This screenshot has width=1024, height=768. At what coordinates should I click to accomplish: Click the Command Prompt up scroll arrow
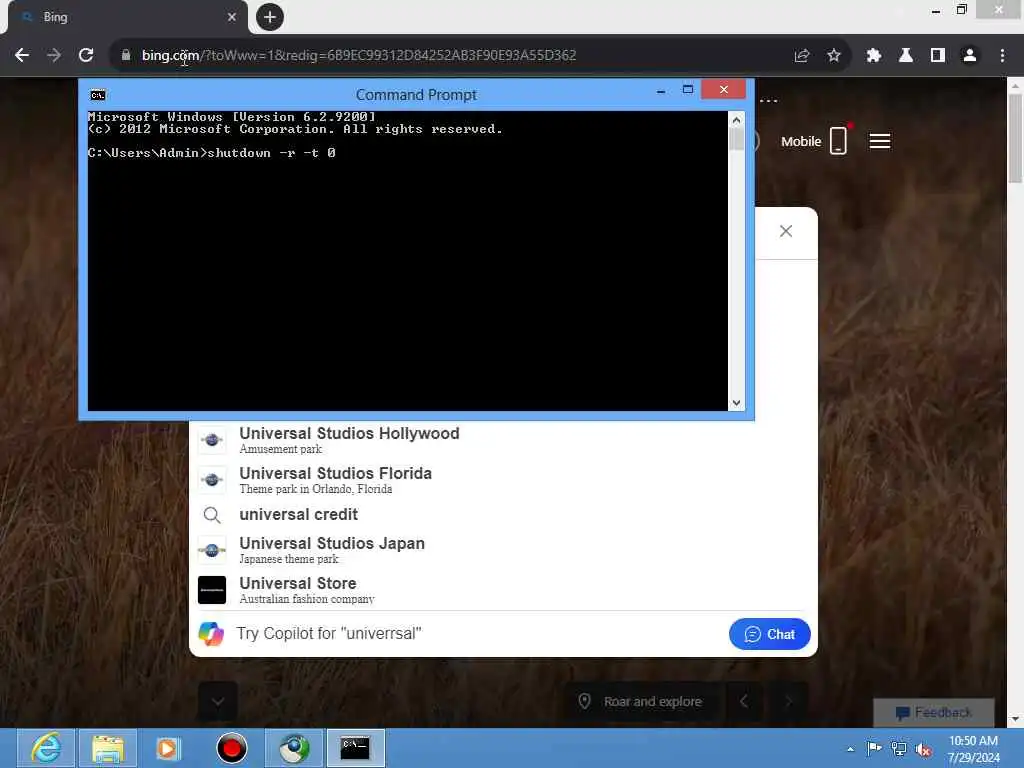[736, 120]
